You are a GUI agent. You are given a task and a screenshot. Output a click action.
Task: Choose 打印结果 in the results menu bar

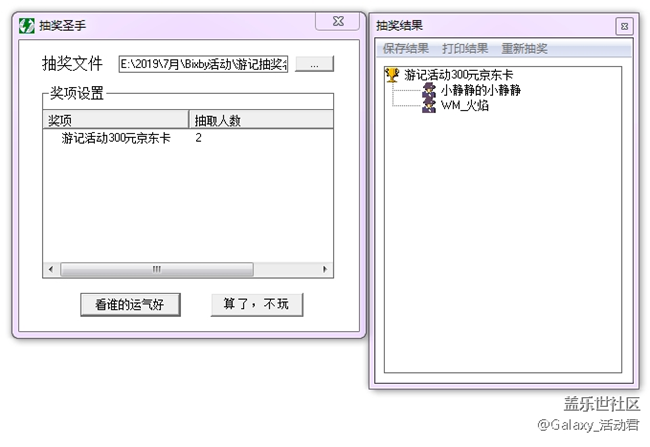point(465,49)
